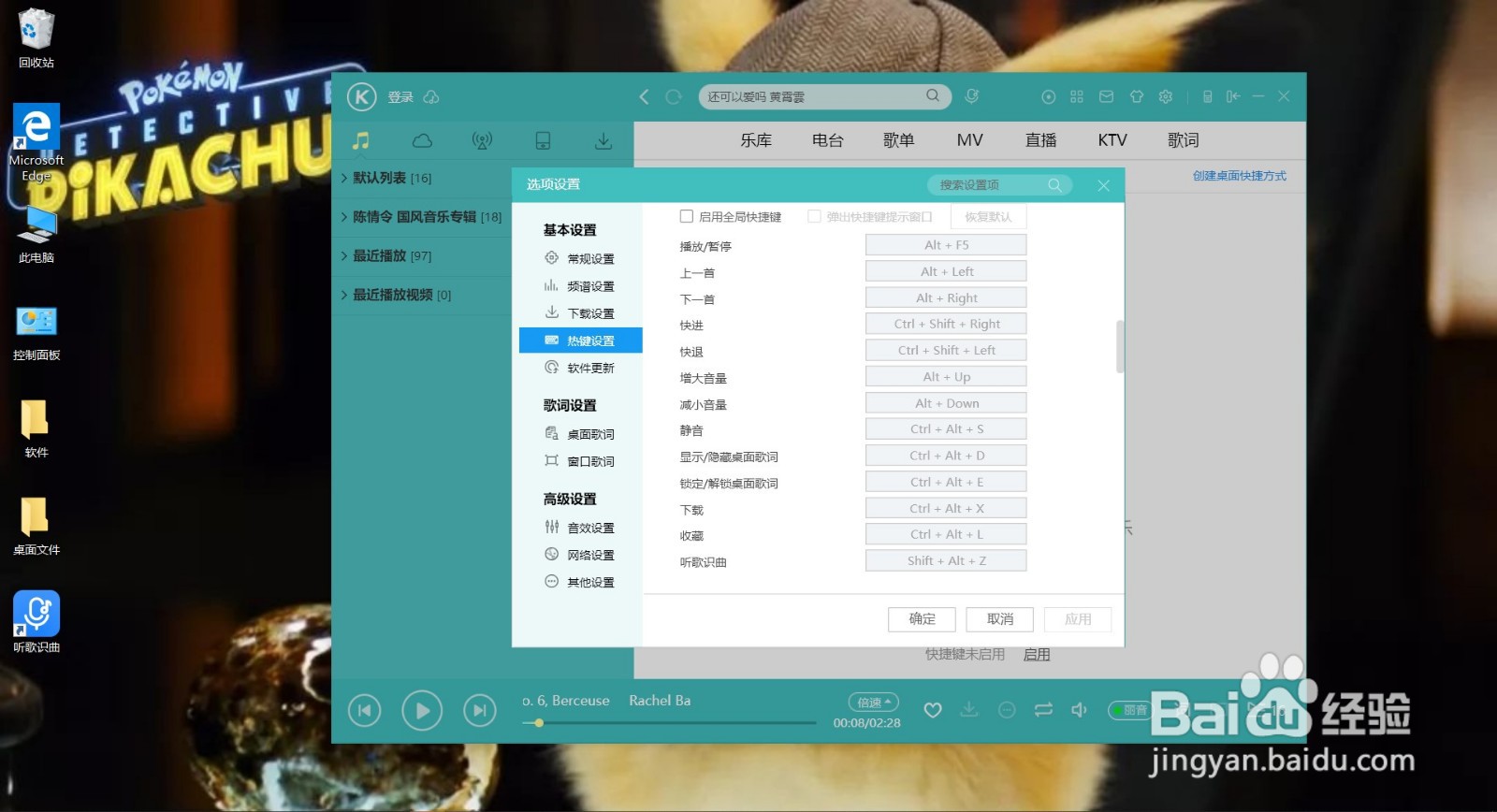Switch to the 歌单 tab
1497x812 pixels.
point(898,140)
